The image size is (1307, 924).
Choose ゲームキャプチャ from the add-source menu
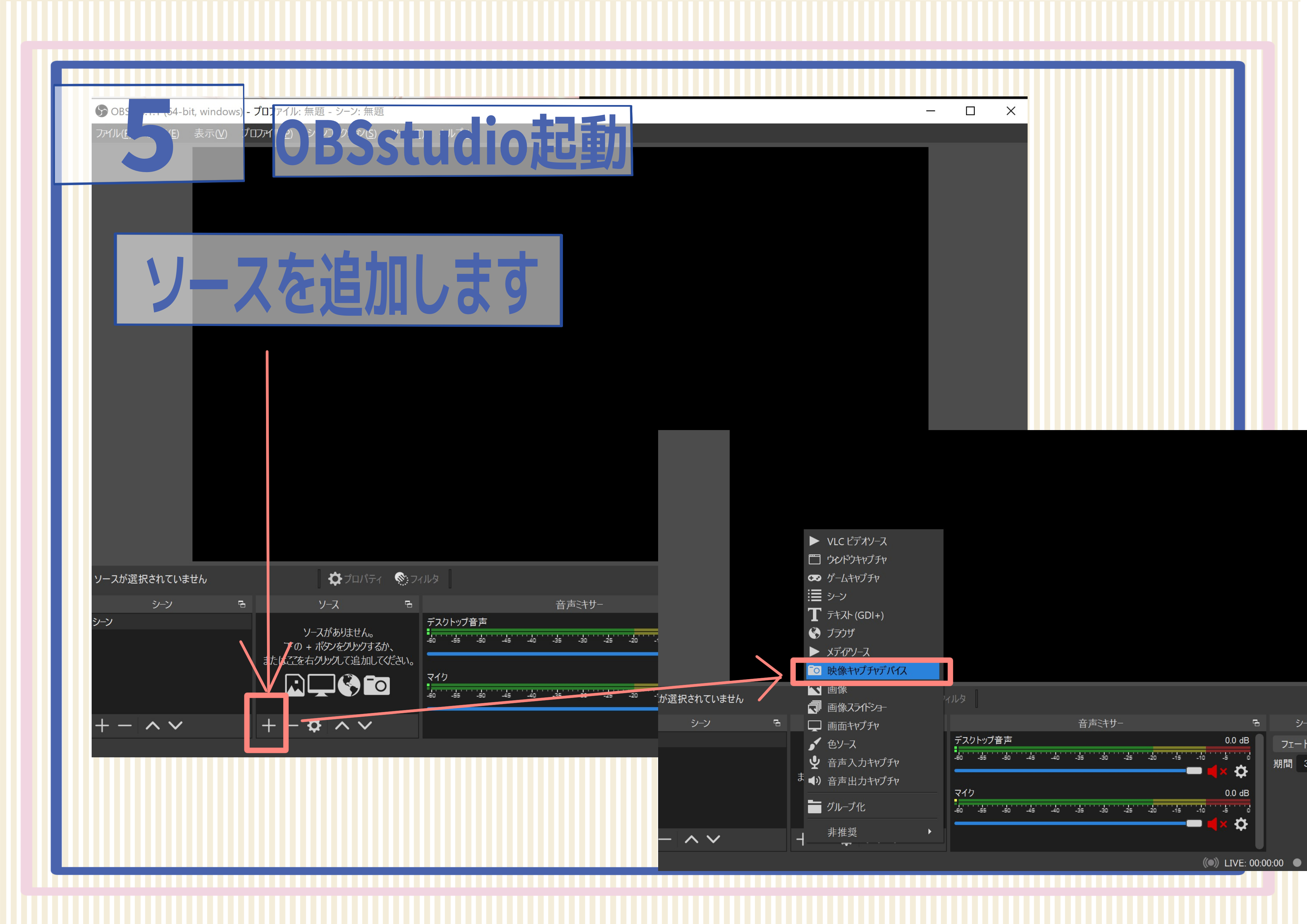tap(873, 577)
